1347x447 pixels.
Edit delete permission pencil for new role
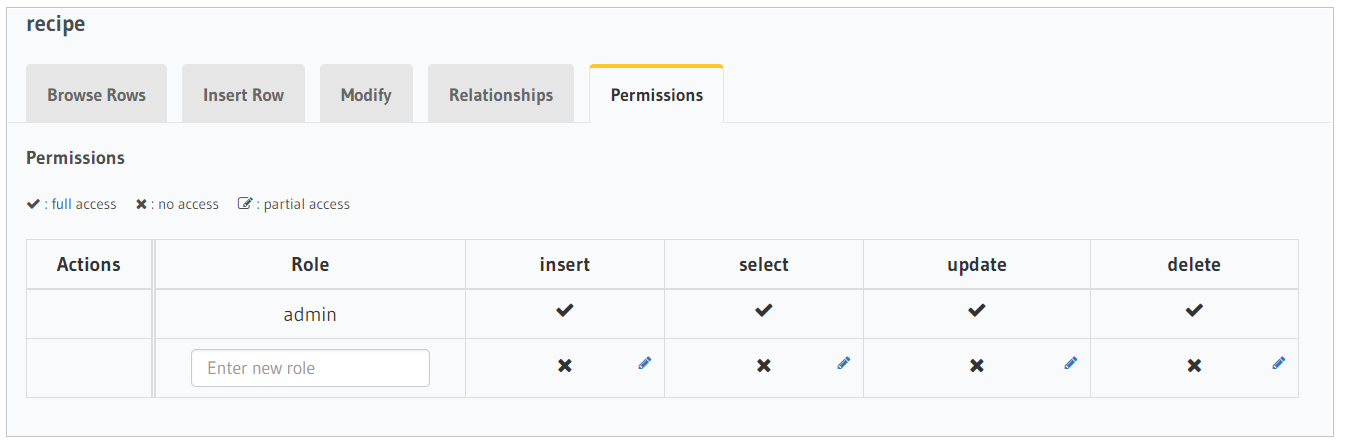click(1278, 364)
